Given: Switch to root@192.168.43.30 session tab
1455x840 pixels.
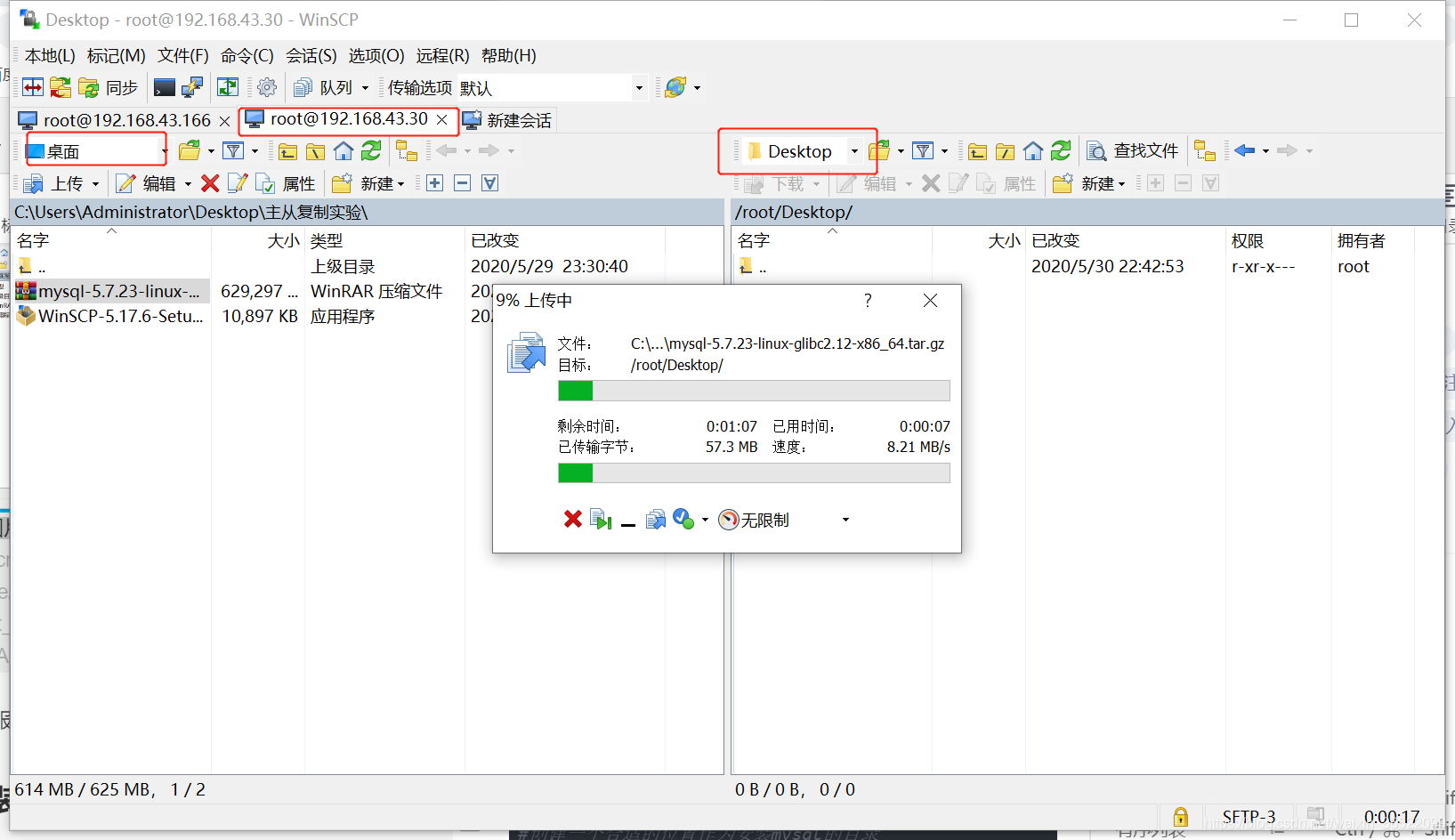Looking at the screenshot, I should pyautogui.click(x=338, y=119).
